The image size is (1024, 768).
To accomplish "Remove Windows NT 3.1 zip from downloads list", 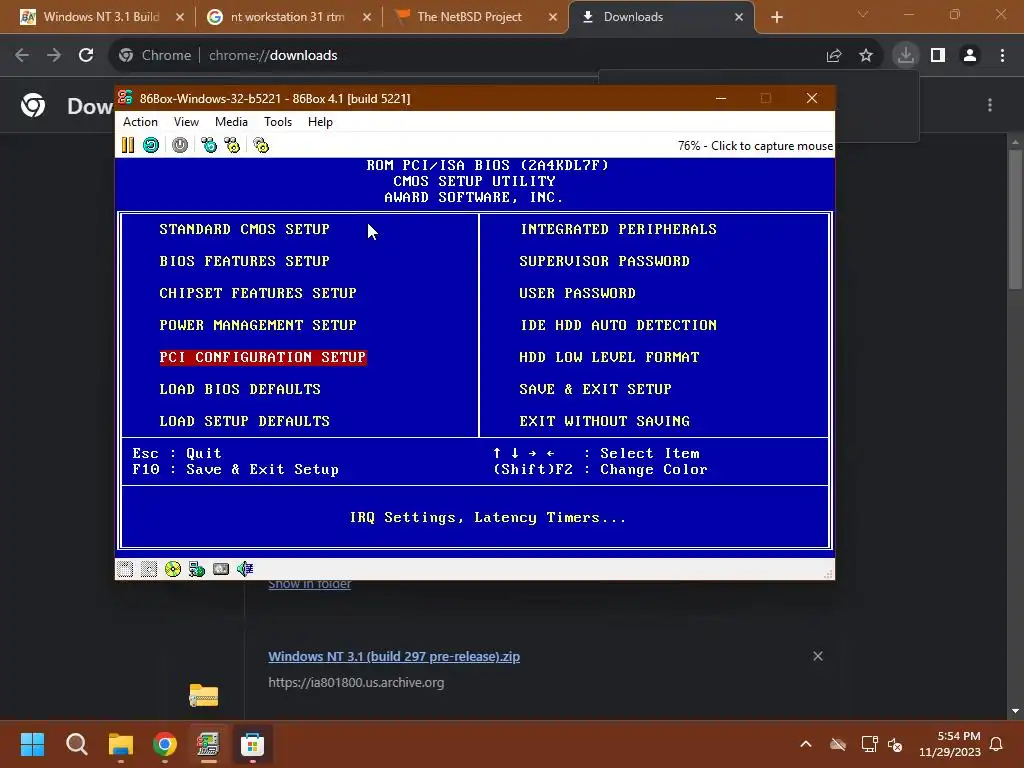I will 818,656.
